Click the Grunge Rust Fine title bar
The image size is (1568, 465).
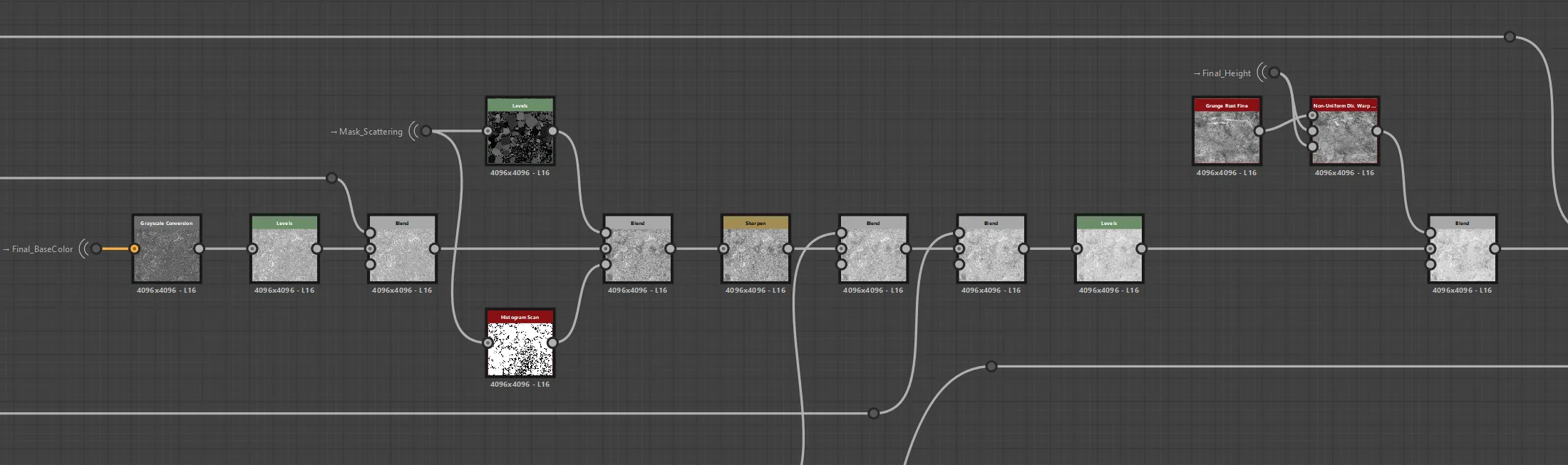tap(1227, 105)
